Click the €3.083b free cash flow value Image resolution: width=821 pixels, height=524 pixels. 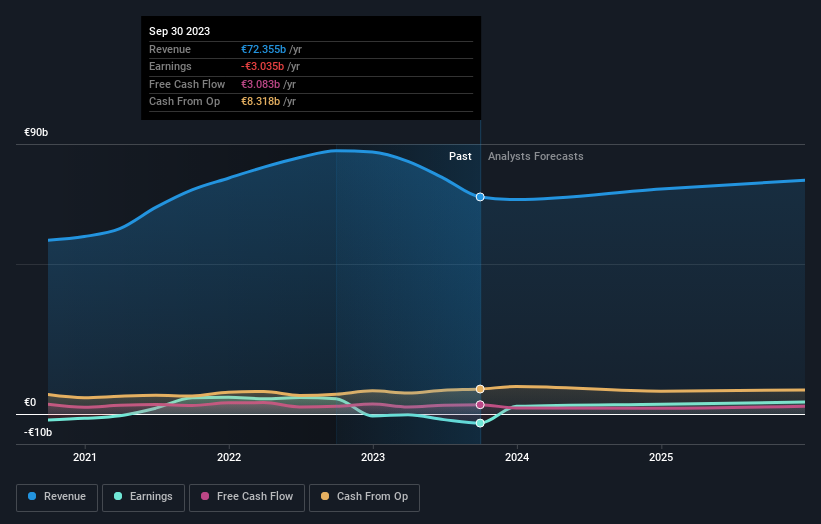(x=260, y=84)
